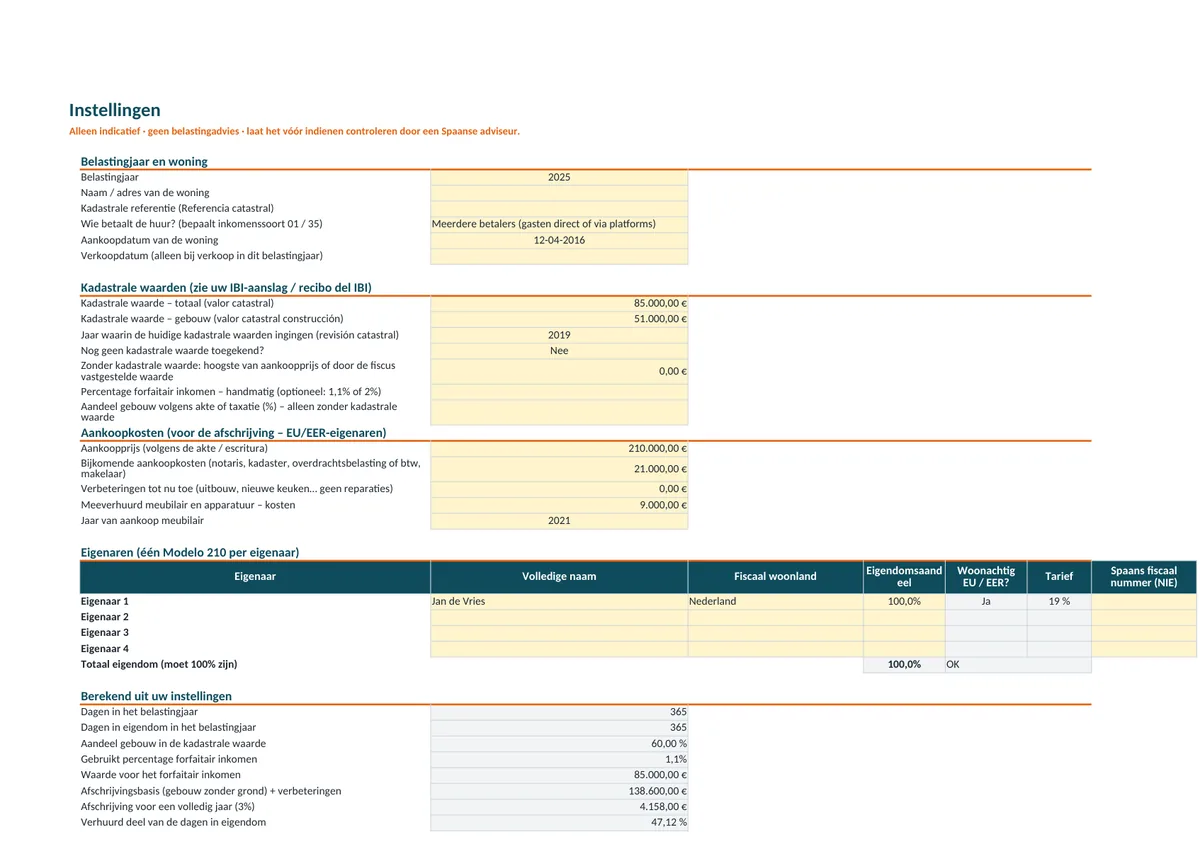1200x849 pixels.
Task: Click the Eigenaar 2 volledige naam cell
Action: click(x=559, y=618)
